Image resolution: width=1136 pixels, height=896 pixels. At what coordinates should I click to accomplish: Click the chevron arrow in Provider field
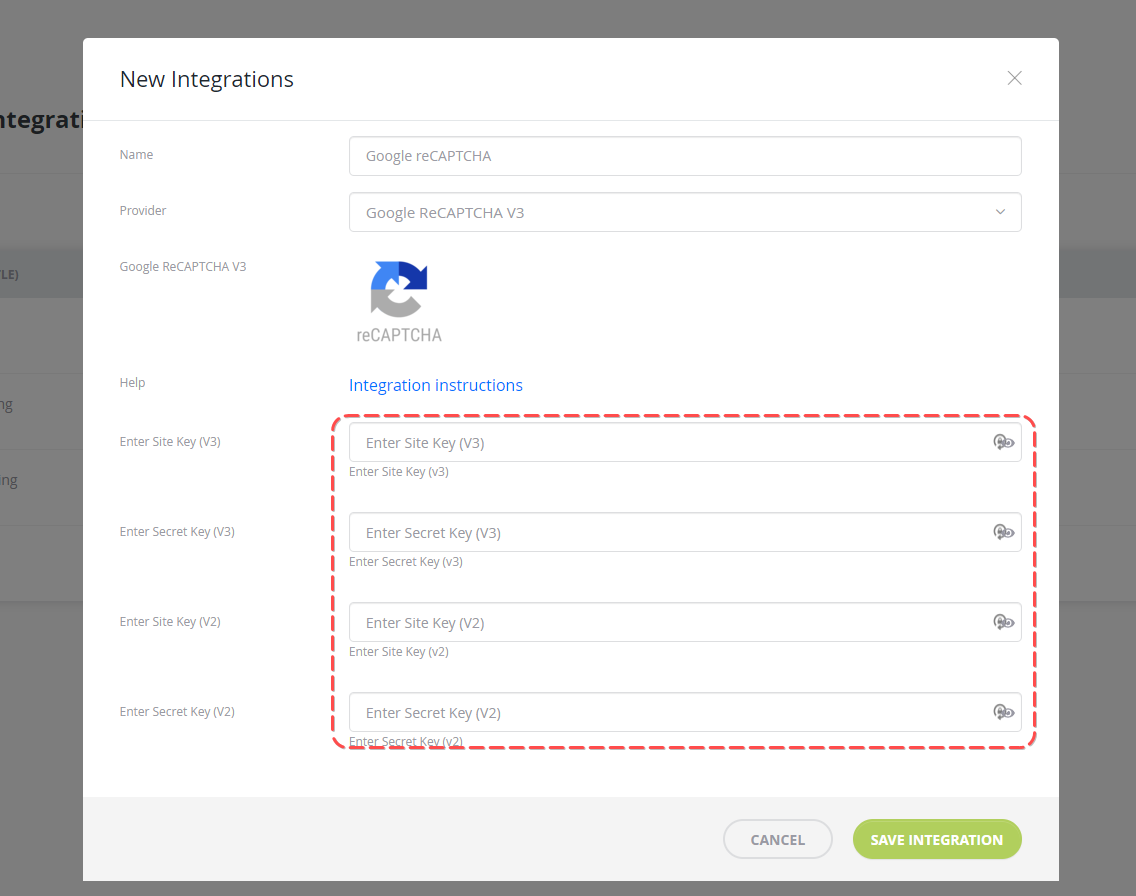coord(1000,212)
